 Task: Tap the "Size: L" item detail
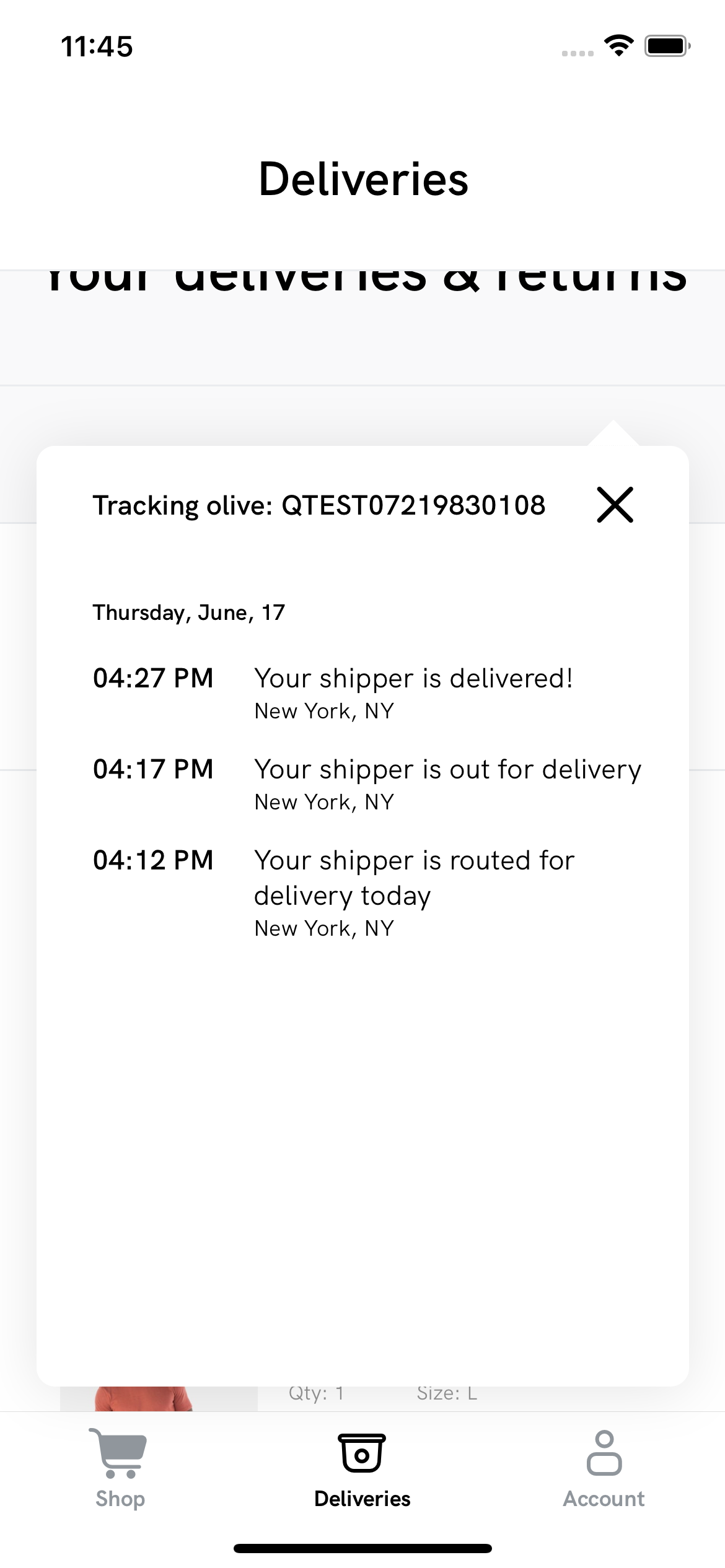[x=447, y=1393]
